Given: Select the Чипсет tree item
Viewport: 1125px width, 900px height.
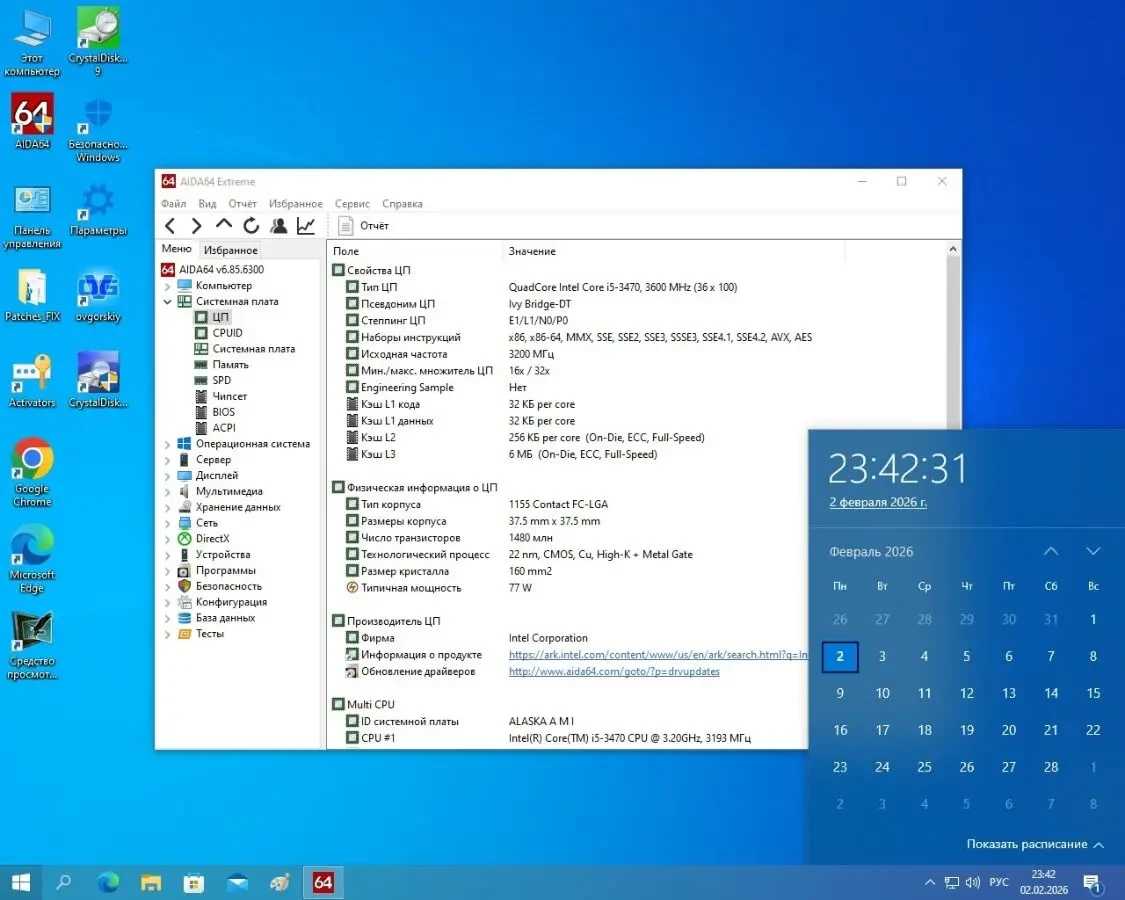Looking at the screenshot, I should point(230,396).
